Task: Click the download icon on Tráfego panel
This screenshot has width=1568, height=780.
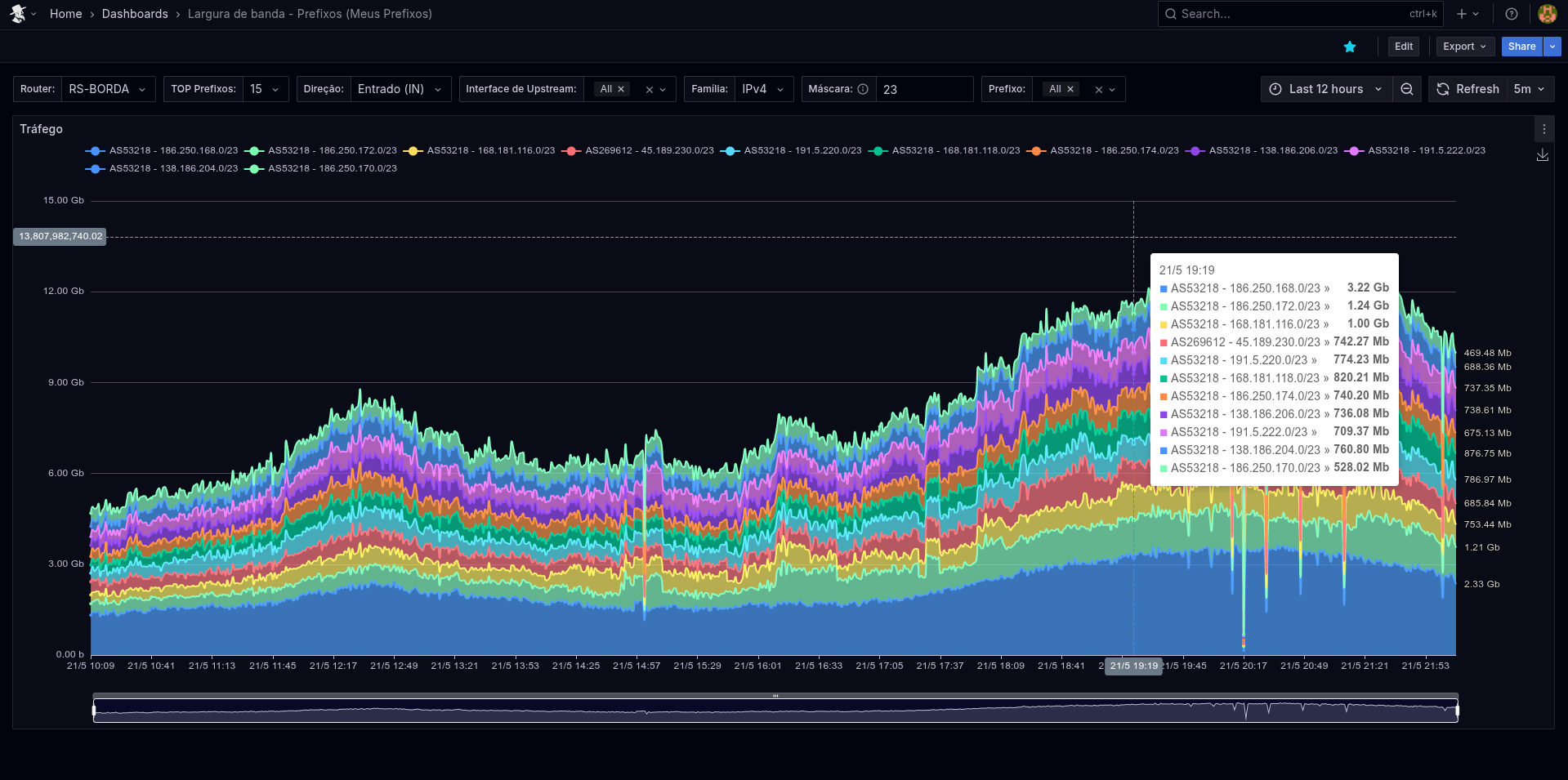Action: click(x=1543, y=155)
